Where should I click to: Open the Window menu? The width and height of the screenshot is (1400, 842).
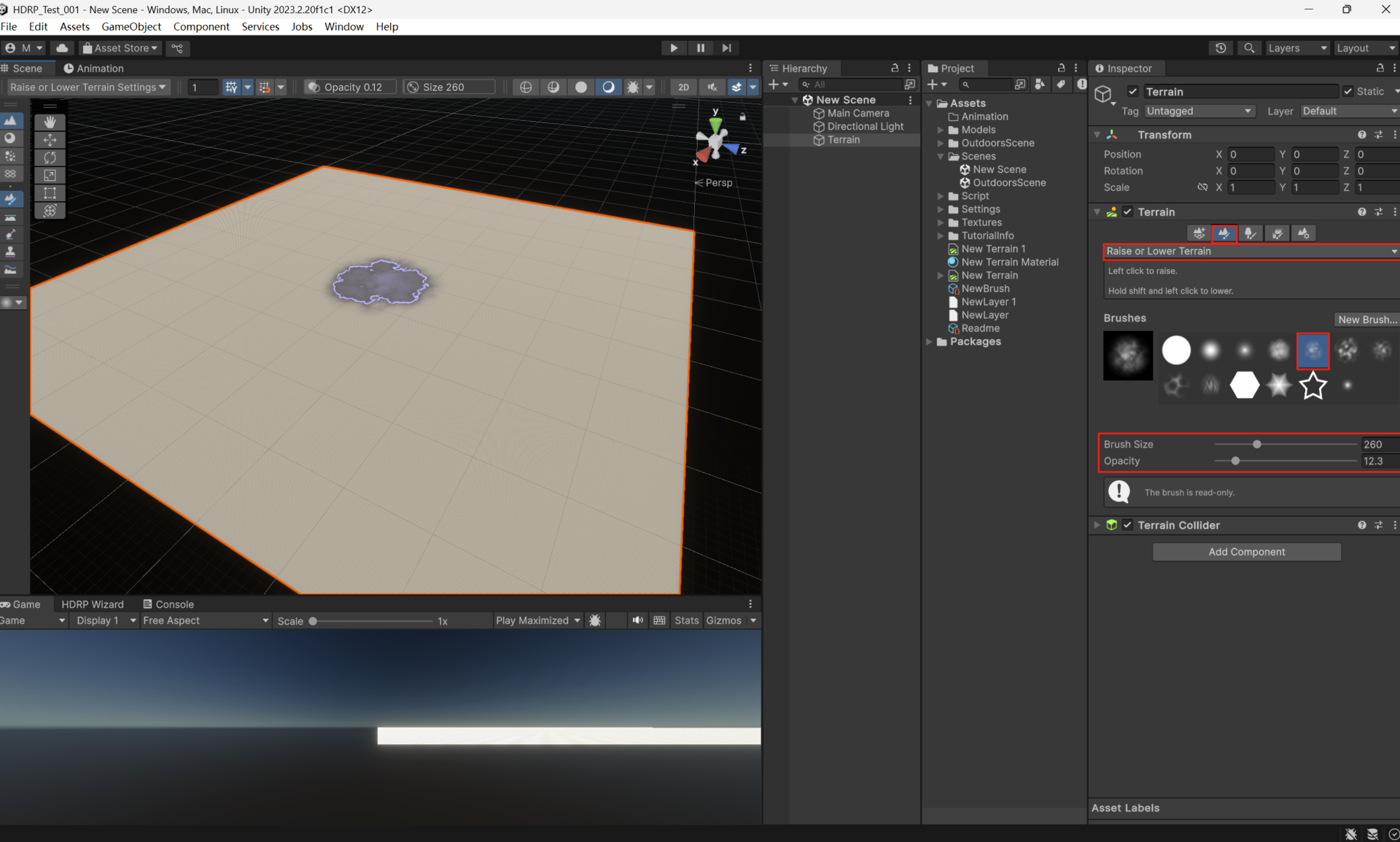click(x=343, y=26)
